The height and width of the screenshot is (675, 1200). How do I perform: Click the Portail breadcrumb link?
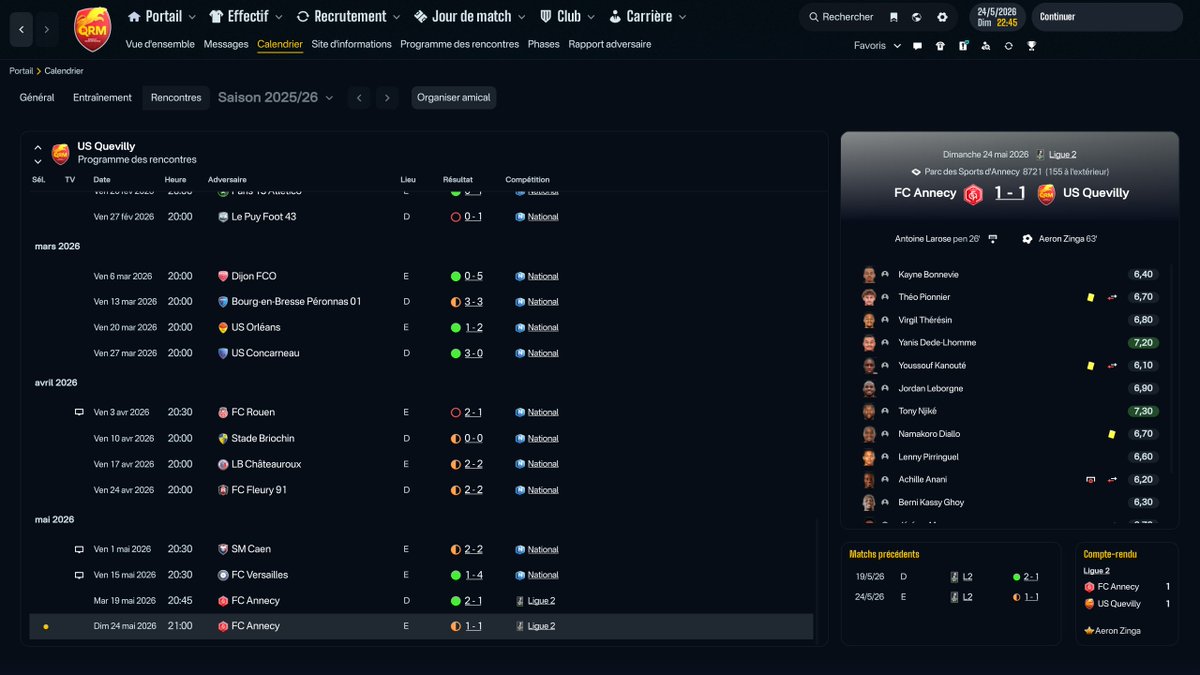click(21, 71)
